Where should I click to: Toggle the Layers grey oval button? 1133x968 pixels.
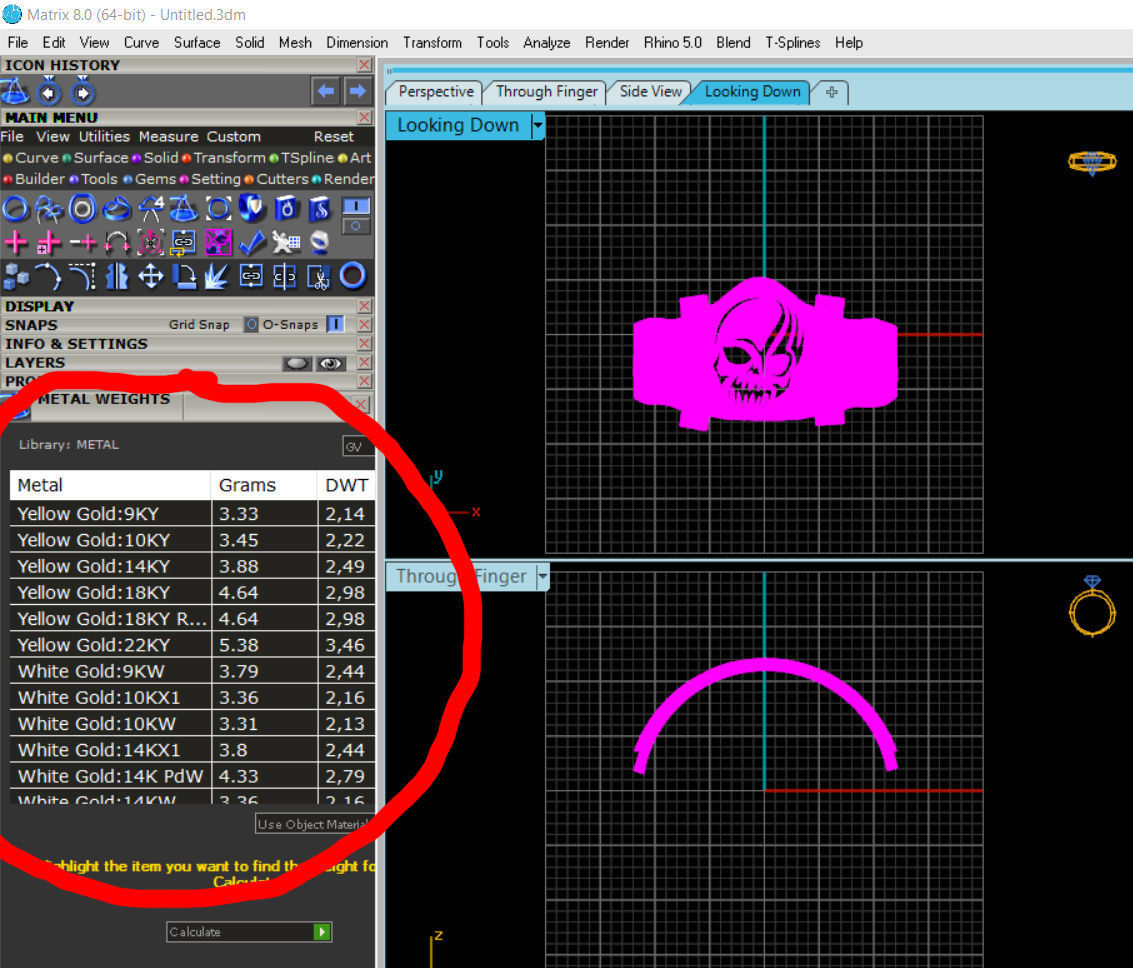(297, 363)
